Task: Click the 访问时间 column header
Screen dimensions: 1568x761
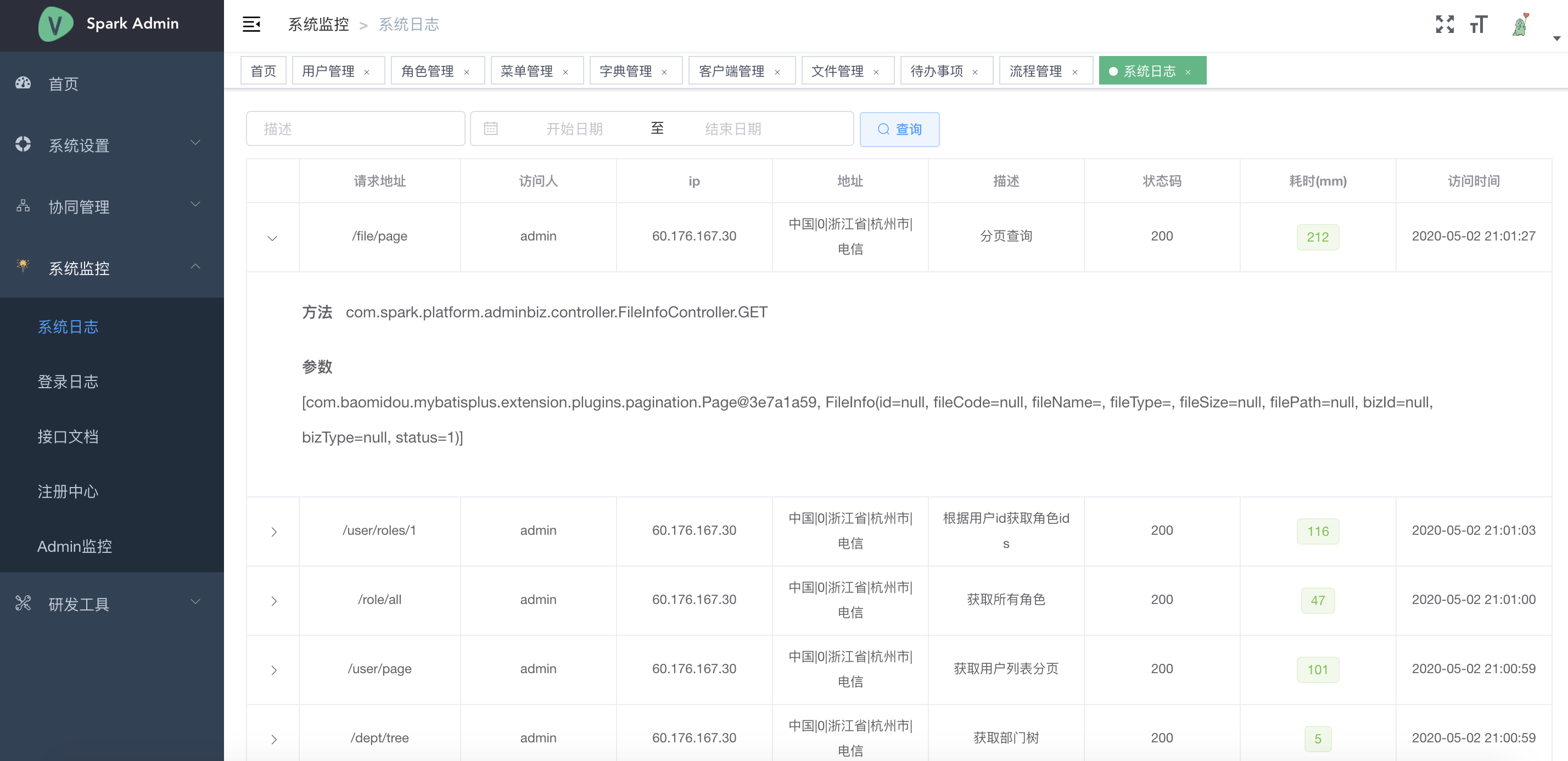Action: pyautogui.click(x=1474, y=181)
